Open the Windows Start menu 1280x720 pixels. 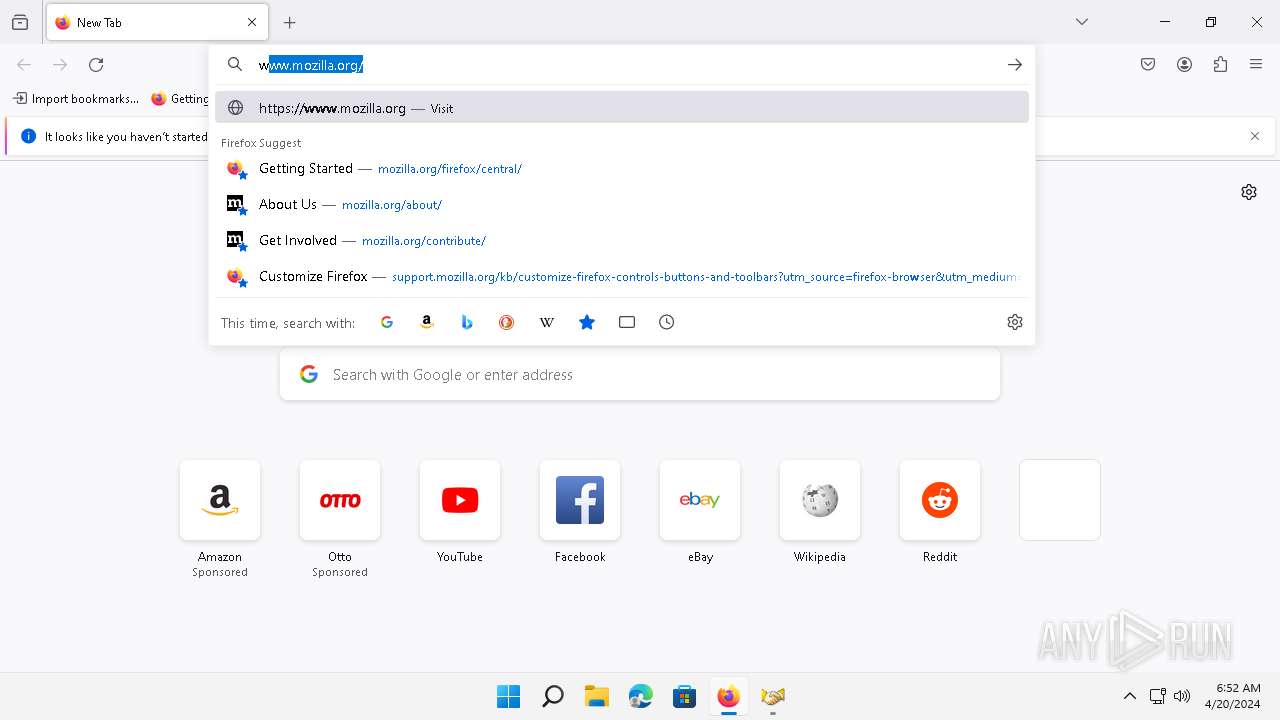(509, 696)
